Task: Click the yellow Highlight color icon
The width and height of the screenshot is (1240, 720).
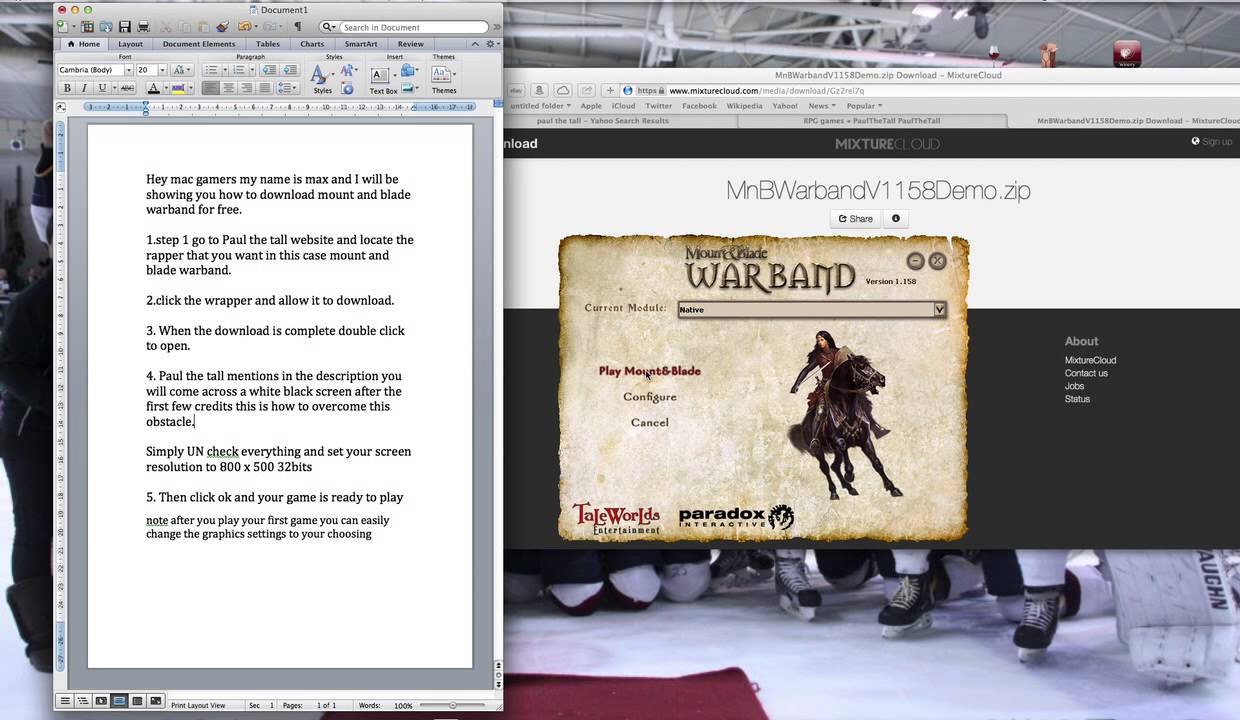Action: (178, 88)
